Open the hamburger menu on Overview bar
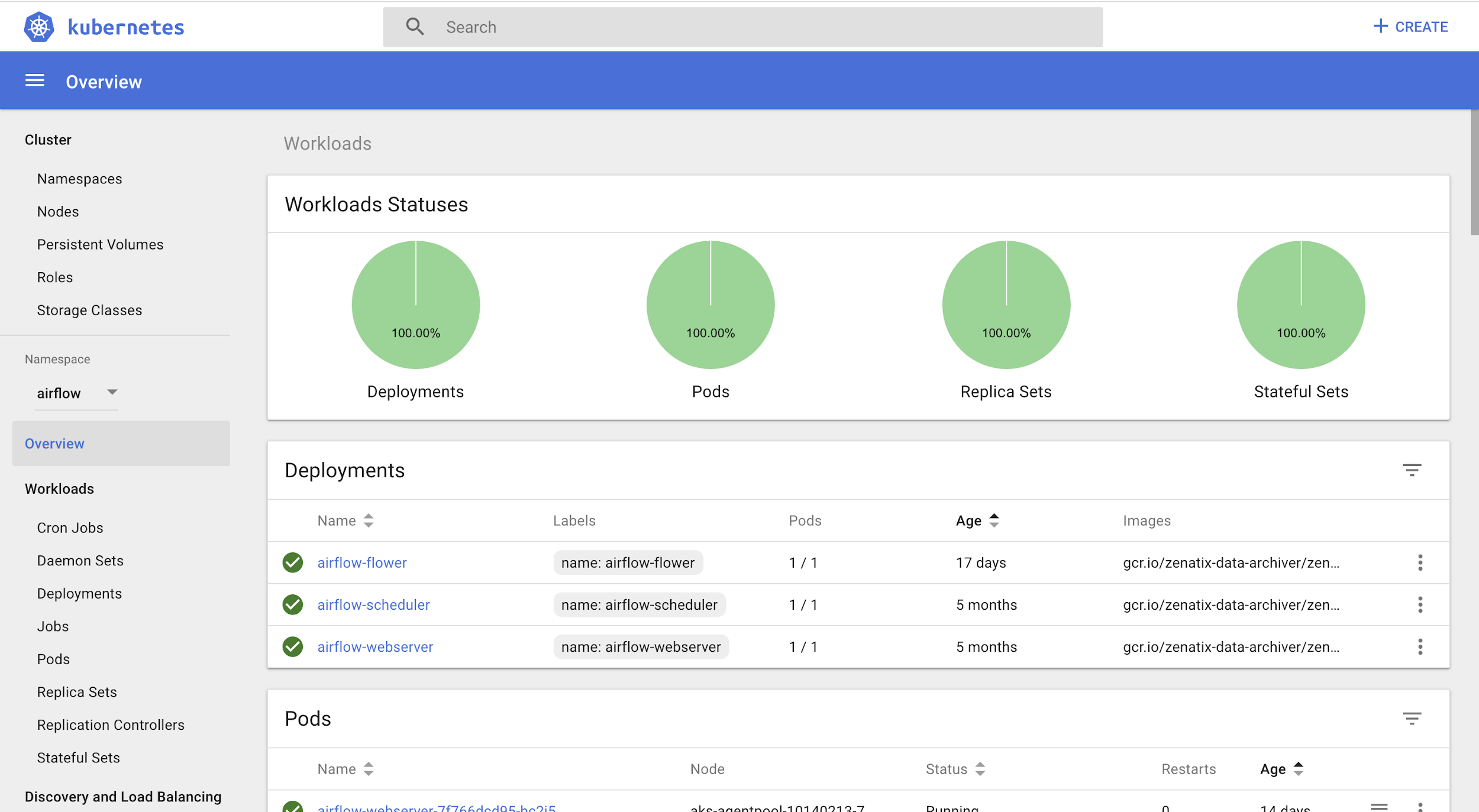The image size is (1479, 812). [34, 81]
